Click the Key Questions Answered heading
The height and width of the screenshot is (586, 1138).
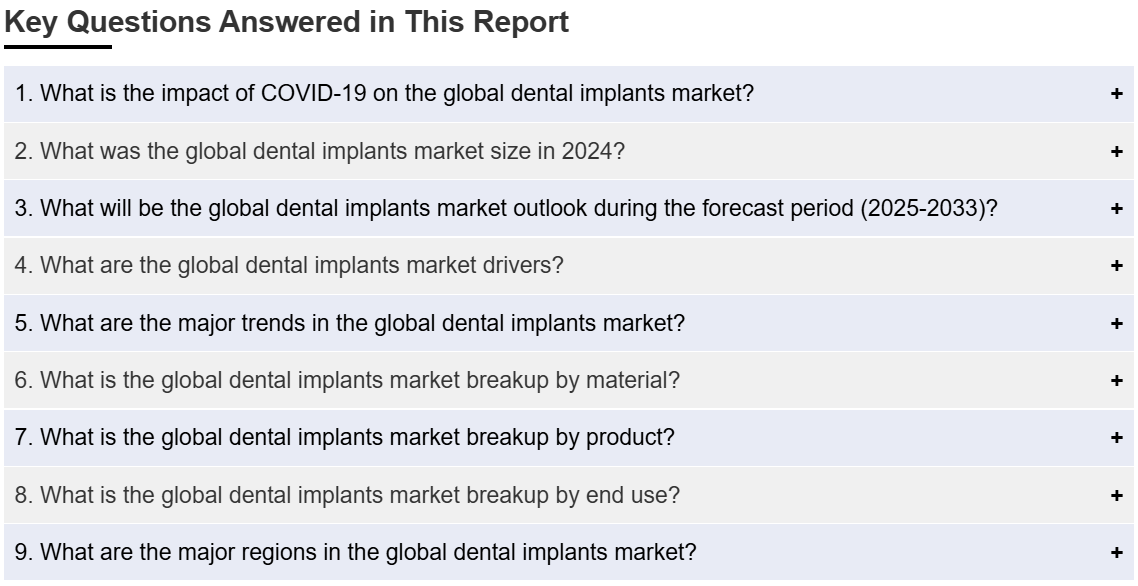click(x=287, y=22)
